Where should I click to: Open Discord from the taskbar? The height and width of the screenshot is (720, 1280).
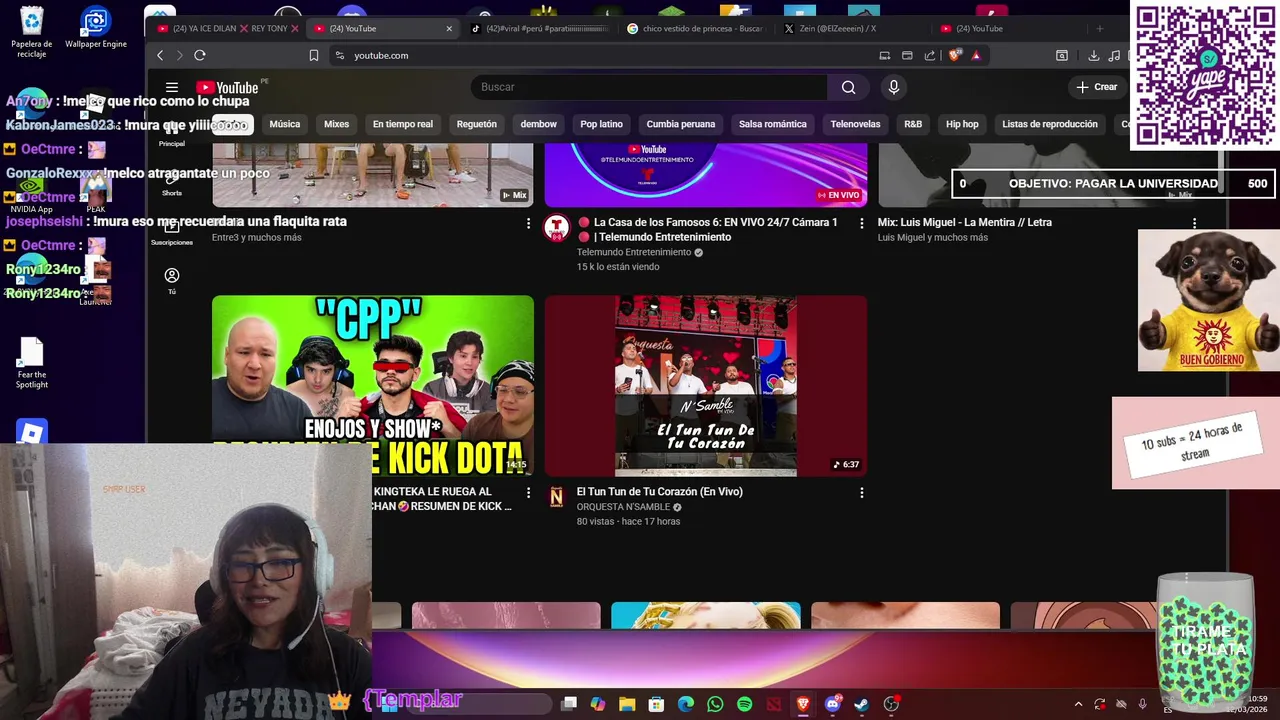point(832,704)
